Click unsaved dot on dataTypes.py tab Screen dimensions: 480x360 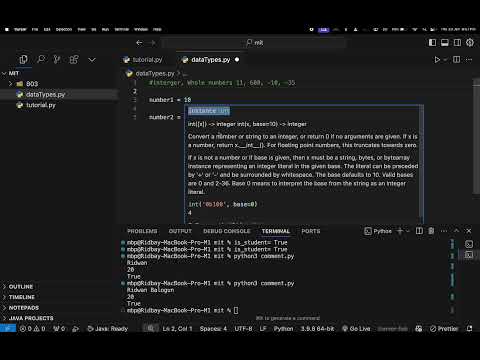click(237, 60)
